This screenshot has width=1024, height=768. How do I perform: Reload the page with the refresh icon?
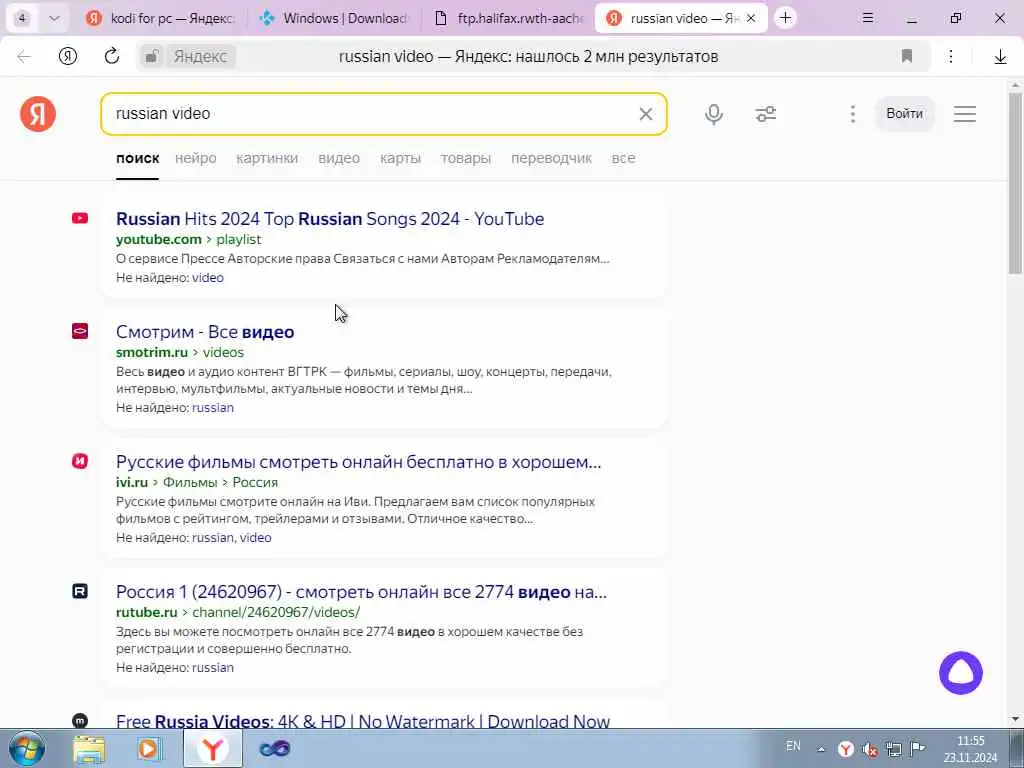click(112, 56)
